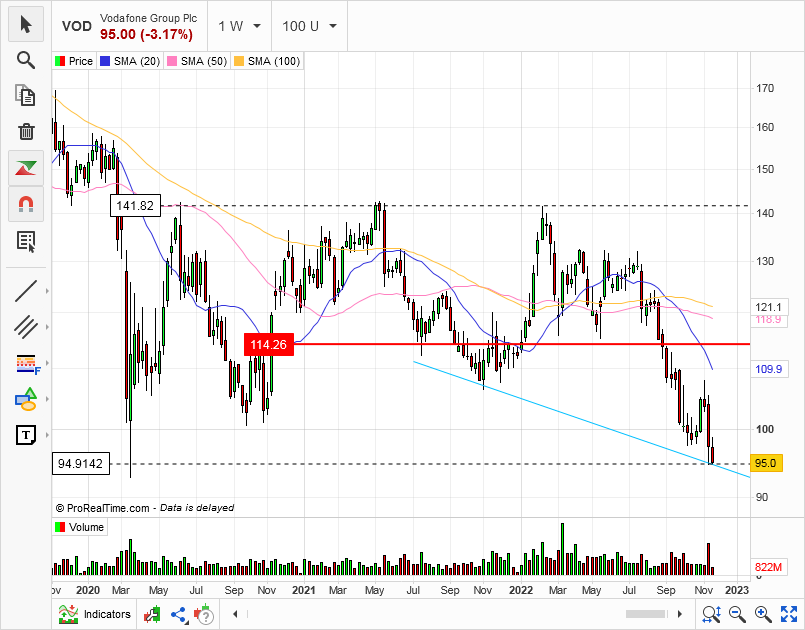Image resolution: width=805 pixels, height=630 pixels.
Task: Click the candlestick help question icon
Action: point(204,614)
